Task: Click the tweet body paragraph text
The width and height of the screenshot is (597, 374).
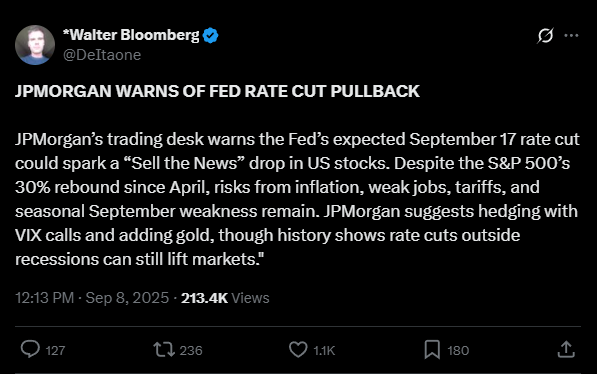Action: pyautogui.click(x=297, y=199)
